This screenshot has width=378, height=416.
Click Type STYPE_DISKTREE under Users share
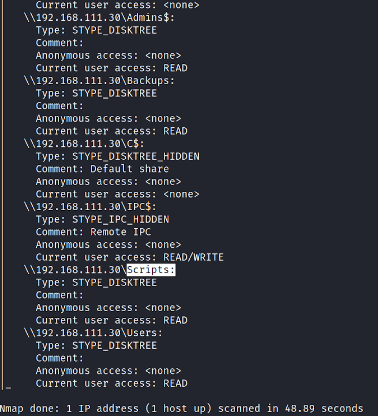(96, 345)
